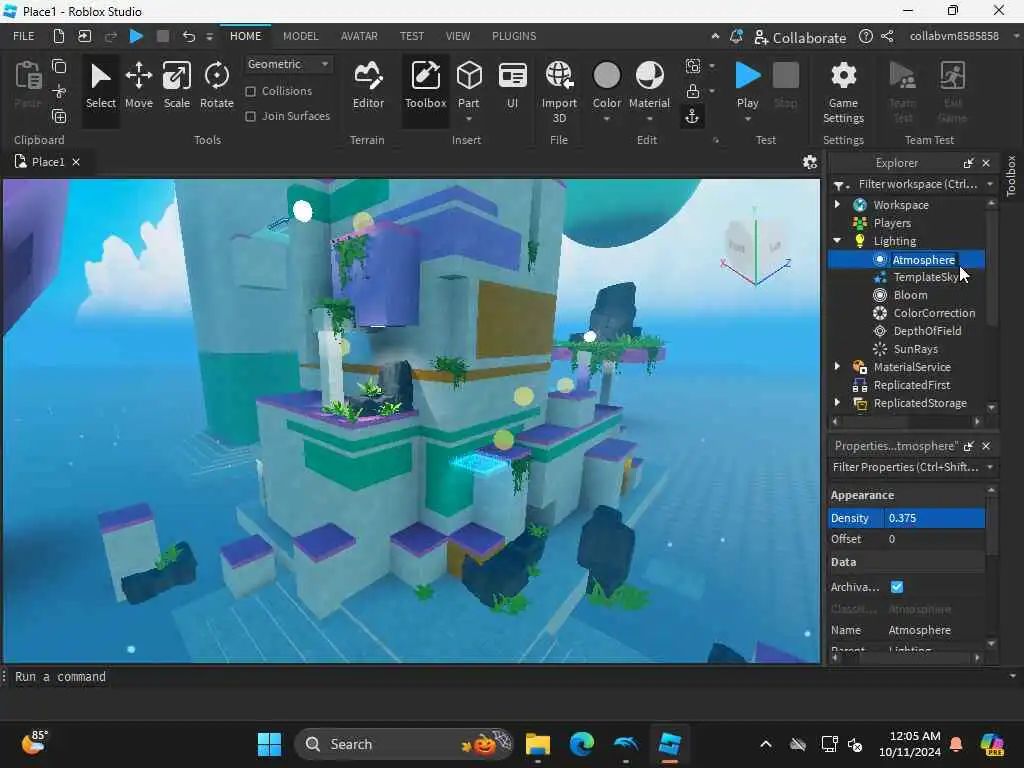Open File Explorer from the taskbar

(x=537, y=744)
